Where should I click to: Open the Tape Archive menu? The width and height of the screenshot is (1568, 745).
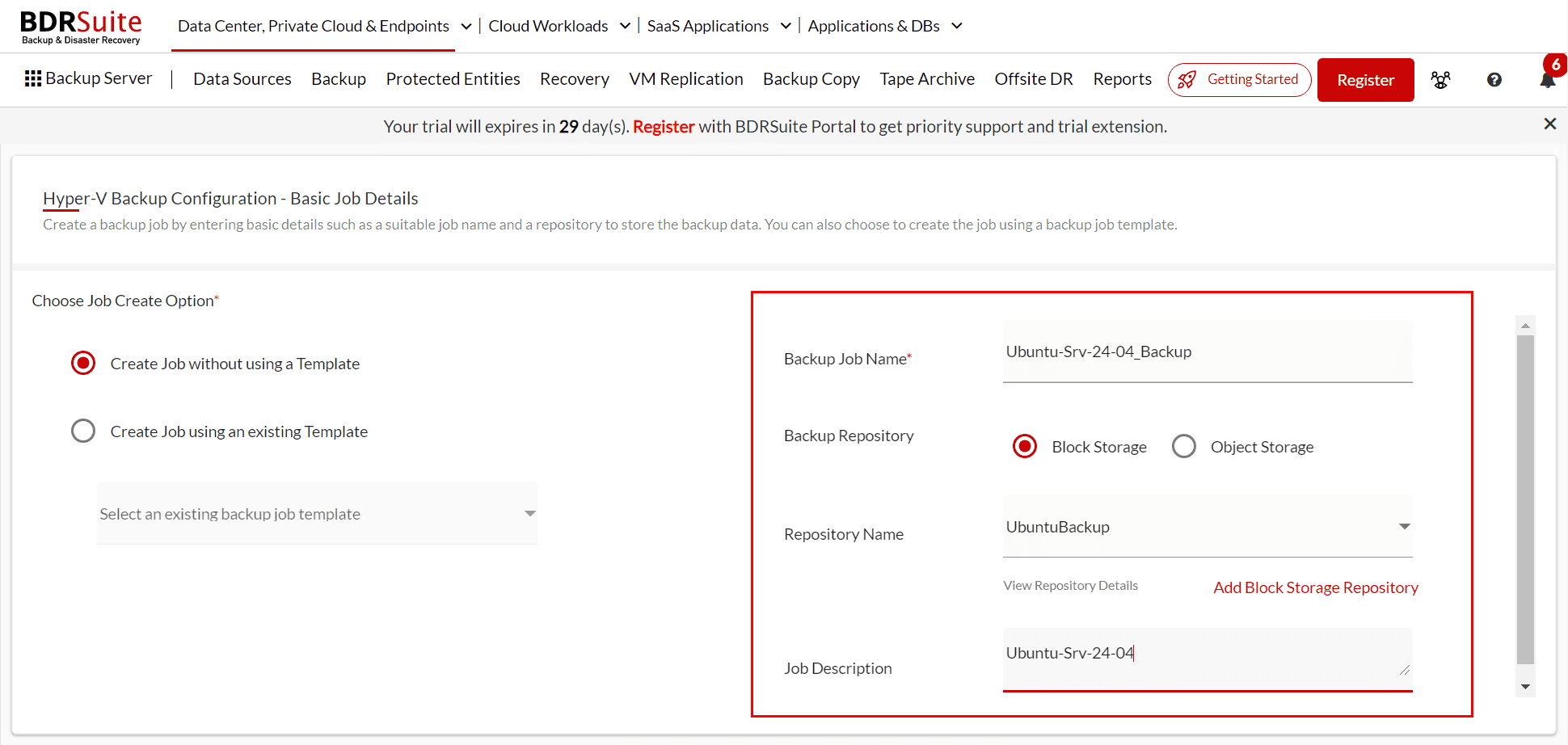pyautogui.click(x=927, y=78)
